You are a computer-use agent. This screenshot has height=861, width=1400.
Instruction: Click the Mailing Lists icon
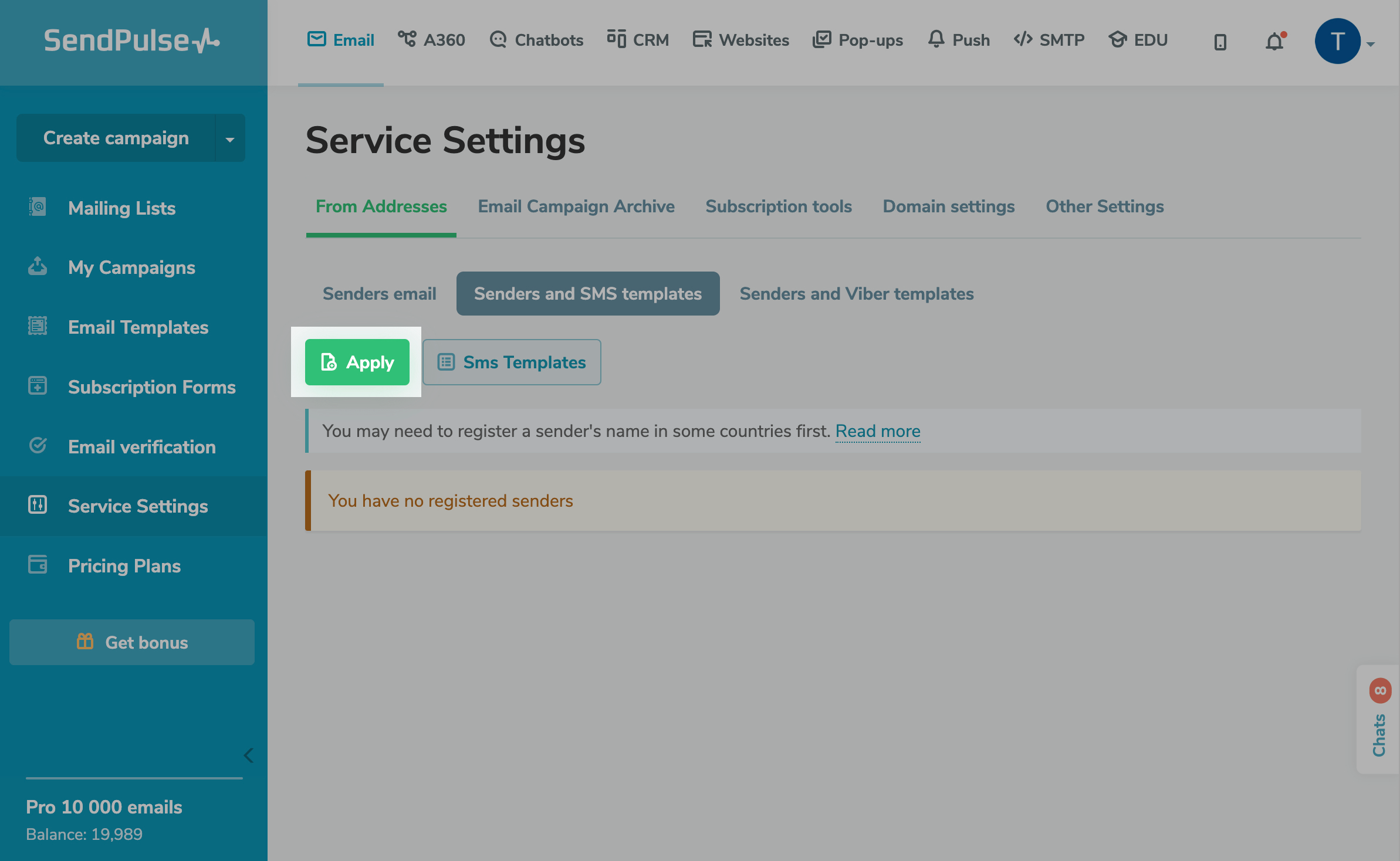(38, 207)
